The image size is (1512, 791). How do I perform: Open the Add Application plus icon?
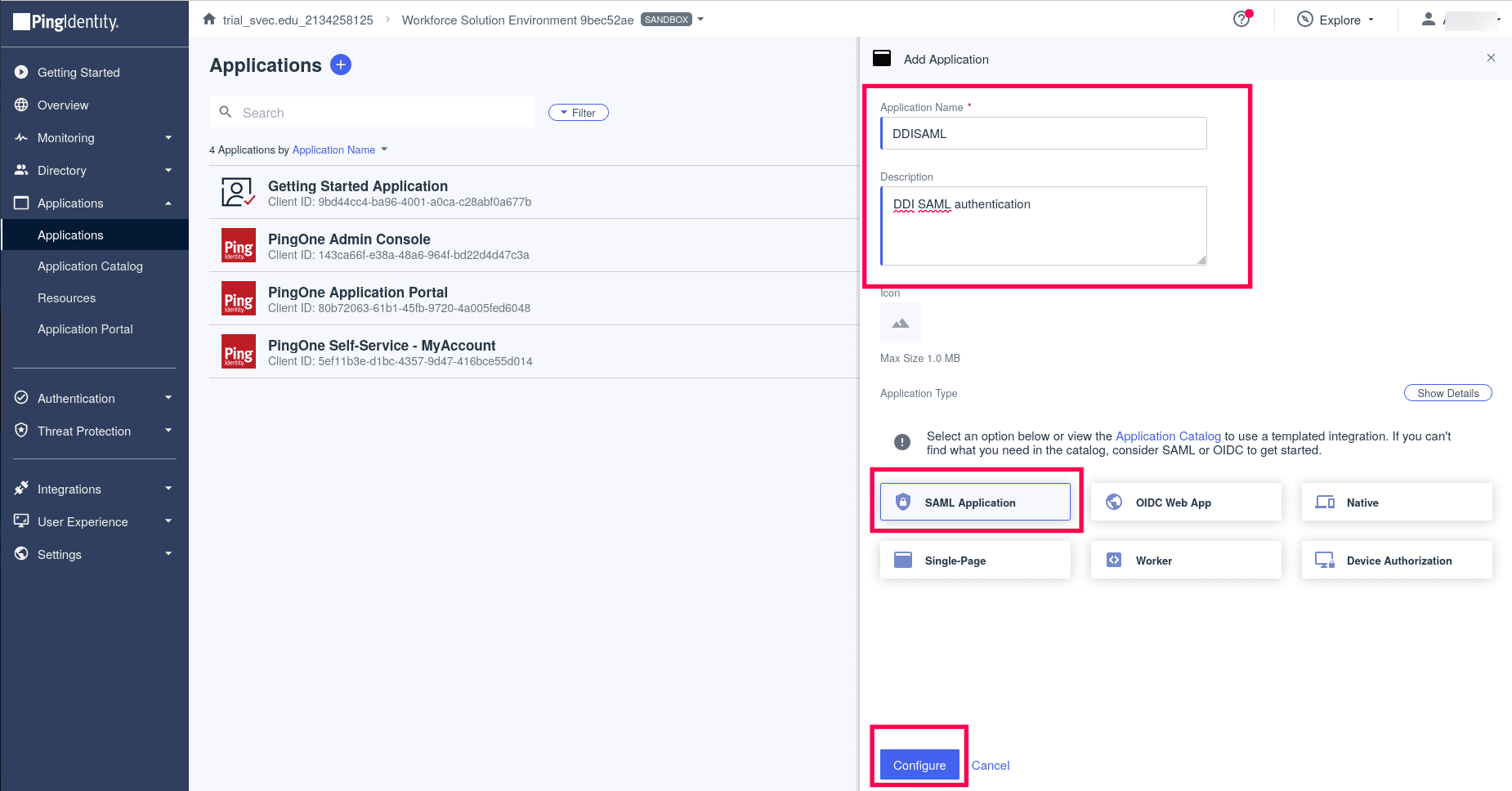tap(341, 65)
